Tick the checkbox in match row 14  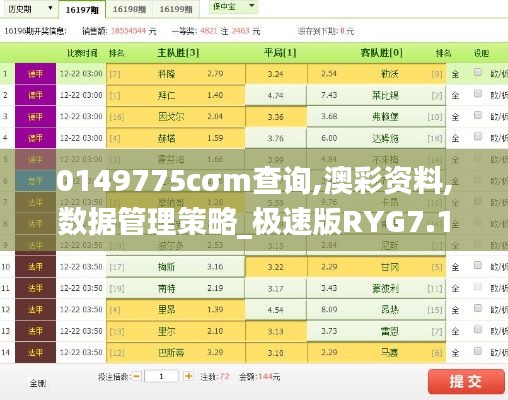pyautogui.click(x=478, y=351)
